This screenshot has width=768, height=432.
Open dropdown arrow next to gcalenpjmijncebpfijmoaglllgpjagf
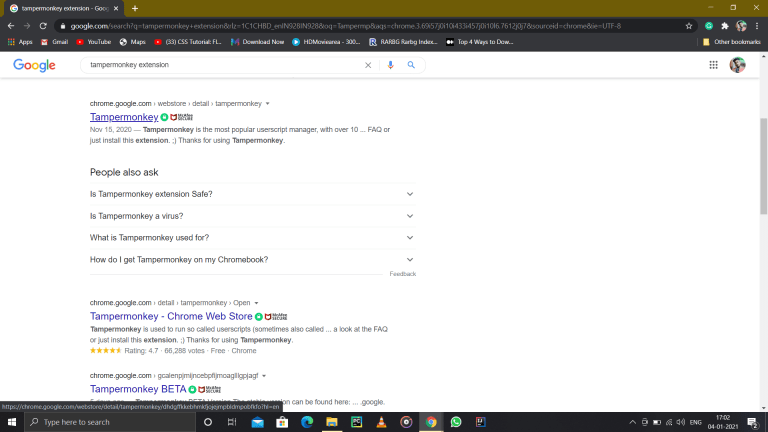click(264, 376)
